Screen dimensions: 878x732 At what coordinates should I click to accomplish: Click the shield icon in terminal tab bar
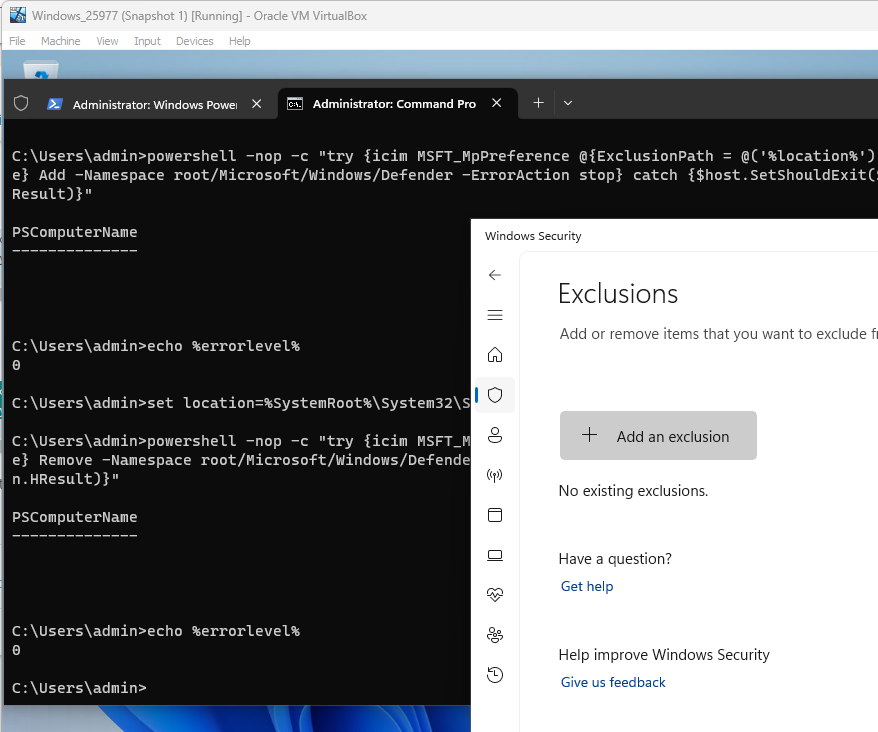pos(21,104)
